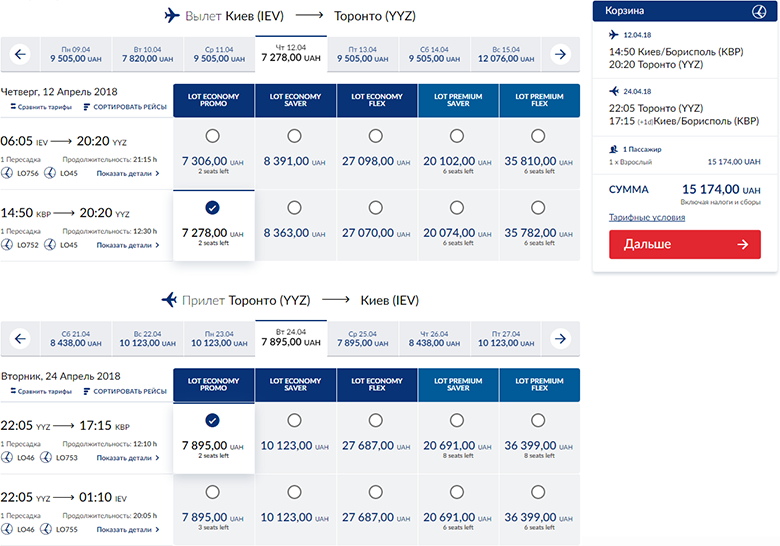
Task: Expand details for the 06:05 IEV flight
Action: (x=128, y=173)
